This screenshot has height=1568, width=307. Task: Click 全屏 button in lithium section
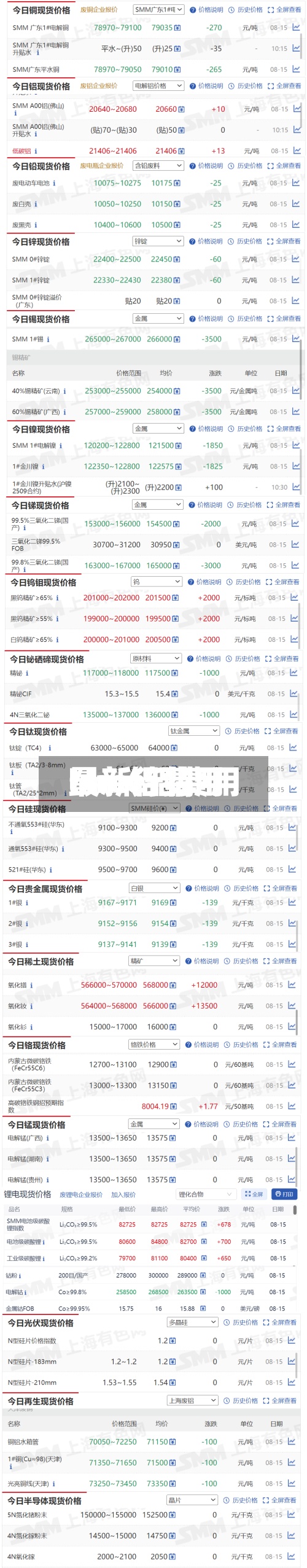tap(253, 1195)
